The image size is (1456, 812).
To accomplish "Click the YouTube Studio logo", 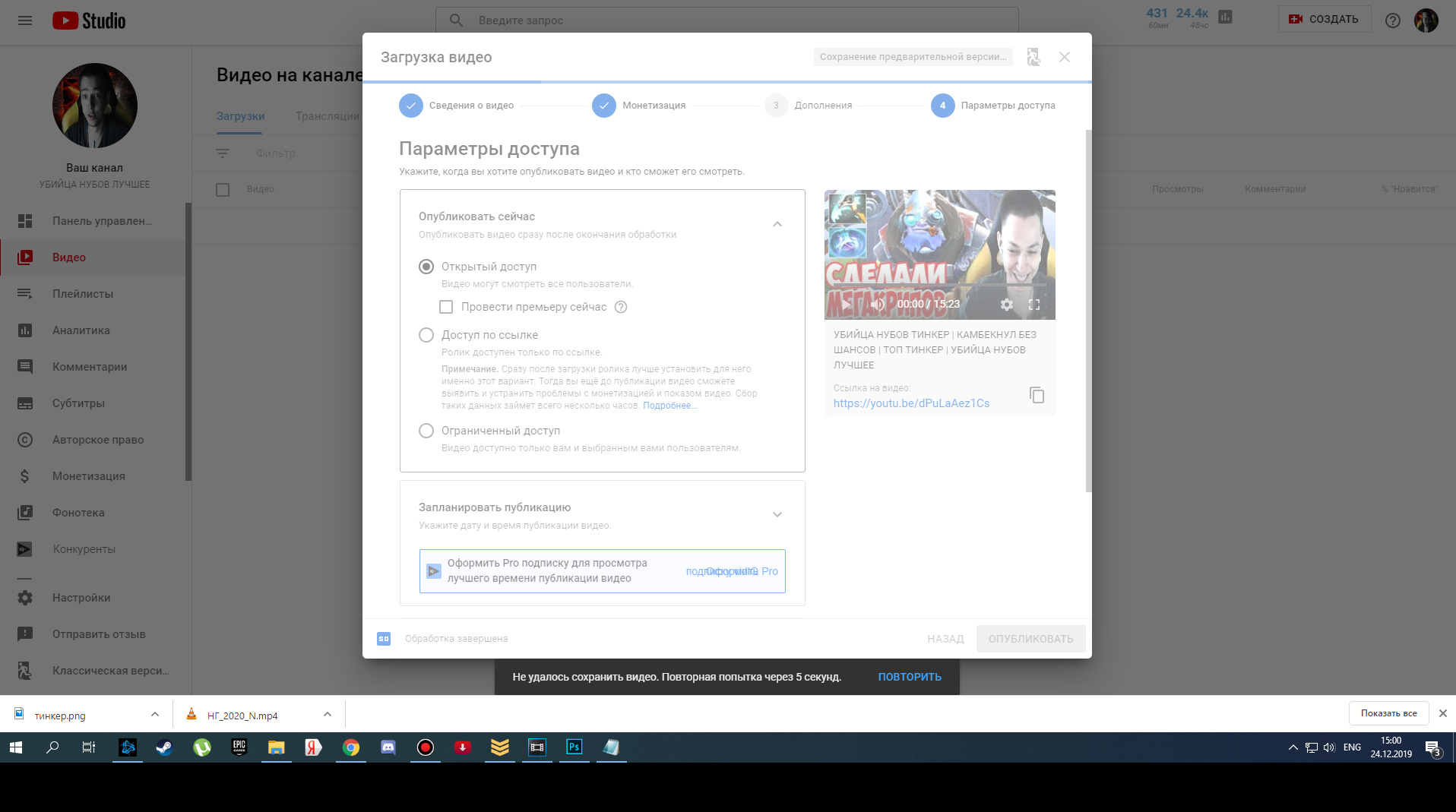I will pyautogui.click(x=89, y=21).
